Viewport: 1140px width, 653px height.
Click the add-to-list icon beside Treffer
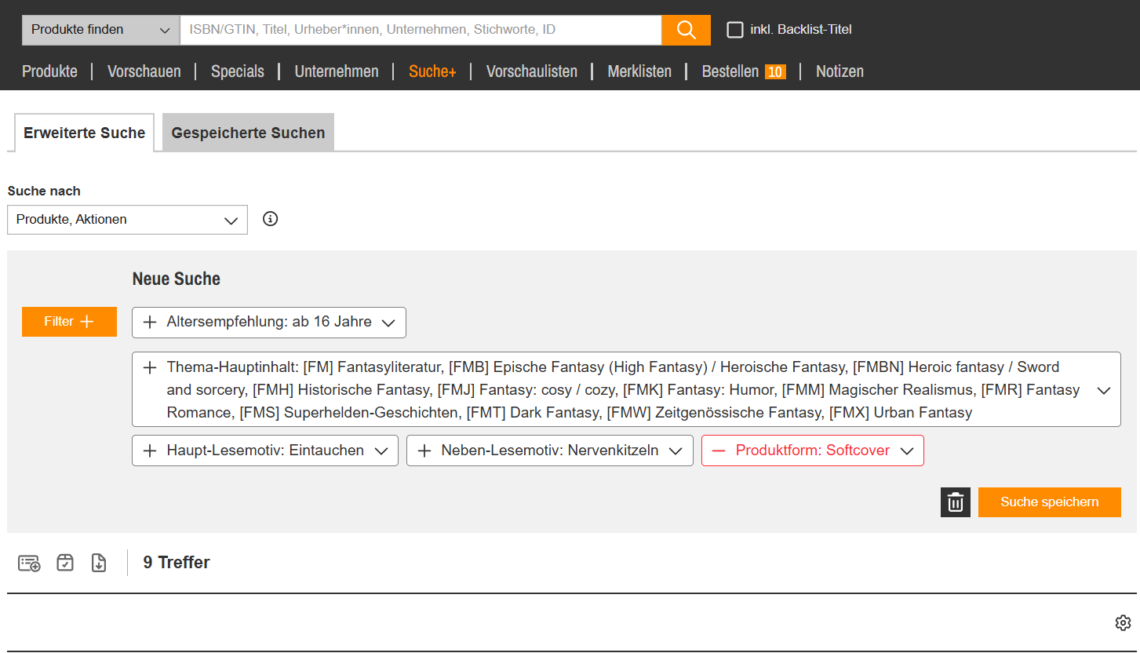pyautogui.click(x=29, y=563)
